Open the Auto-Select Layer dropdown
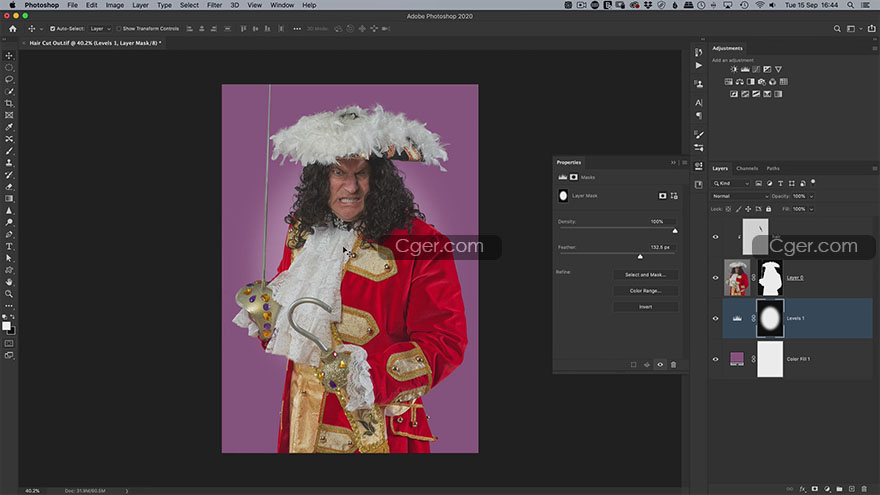Image resolution: width=880 pixels, height=495 pixels. [101, 29]
